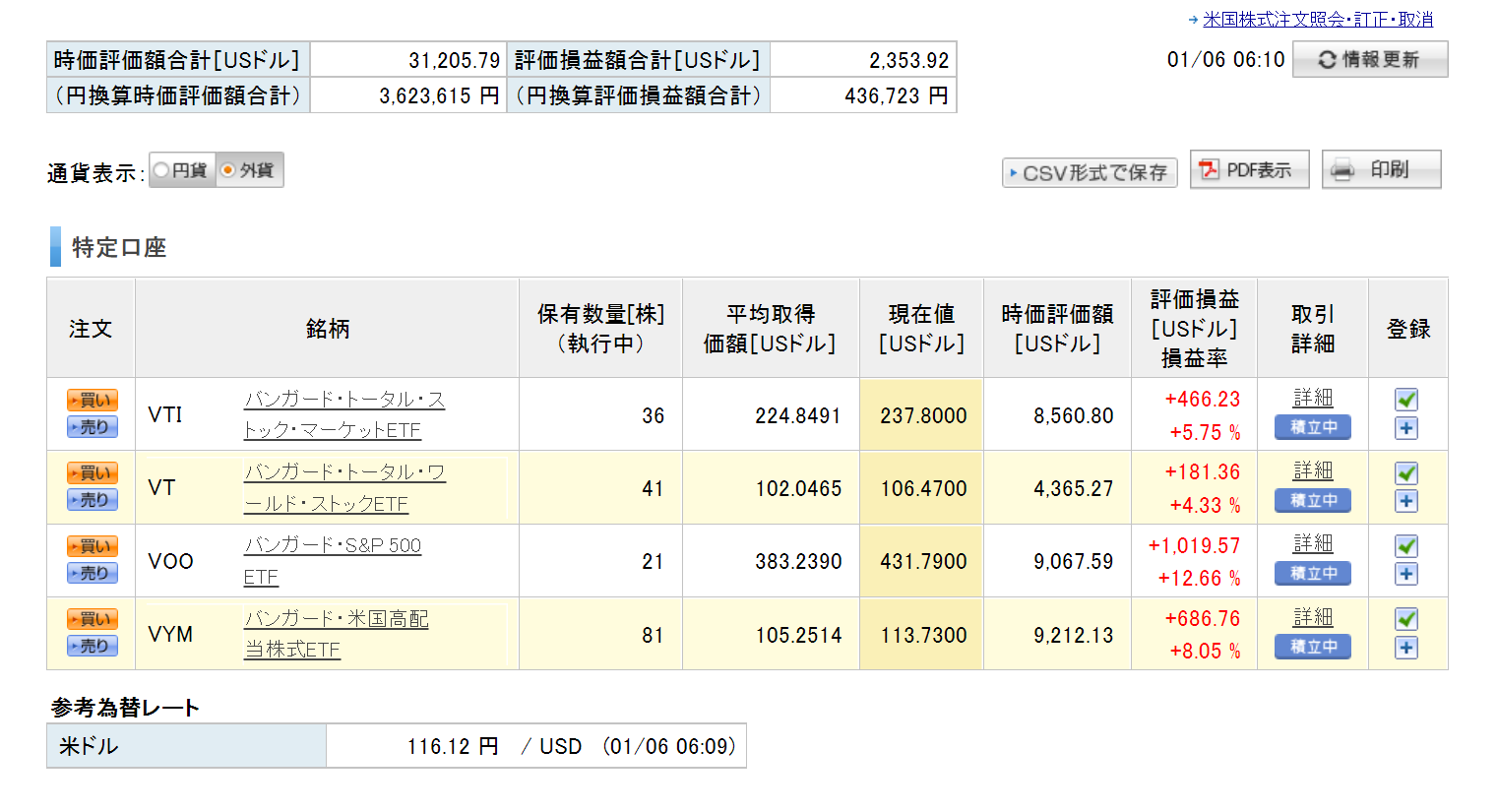
Task: Click the plus icon in VTI row
Action: tap(1406, 428)
